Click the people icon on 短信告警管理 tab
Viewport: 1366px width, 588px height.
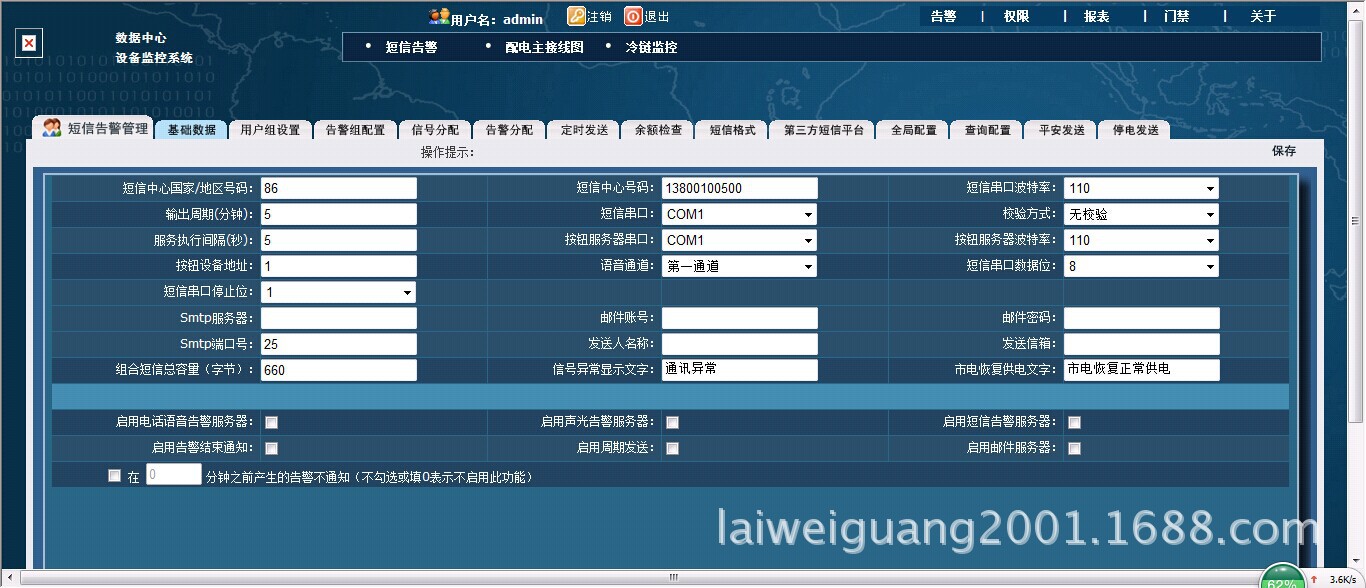point(50,128)
